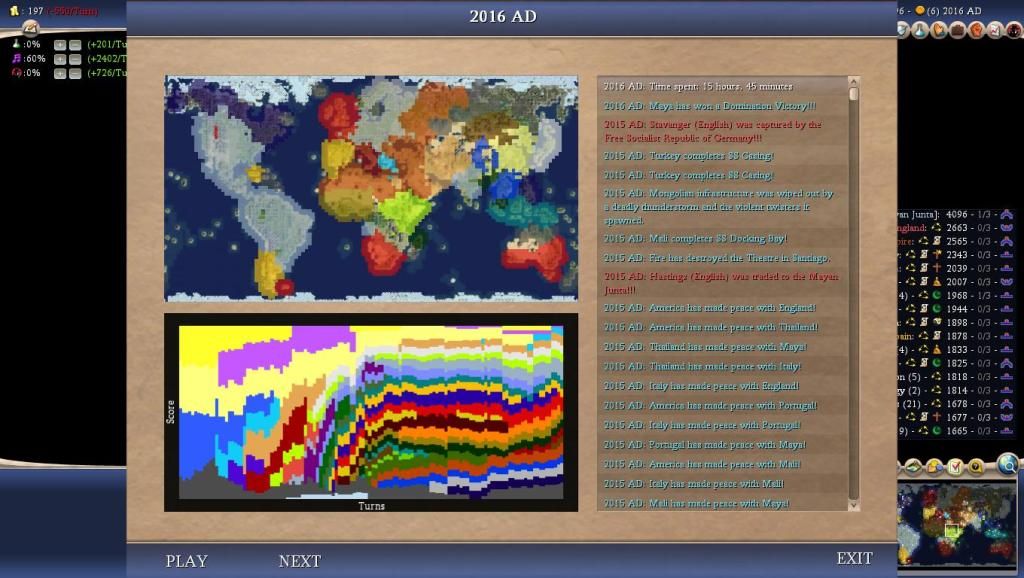Viewport: 1024px width, 578px height.
Task: Increase science rate with plus button
Action: tap(60, 44)
